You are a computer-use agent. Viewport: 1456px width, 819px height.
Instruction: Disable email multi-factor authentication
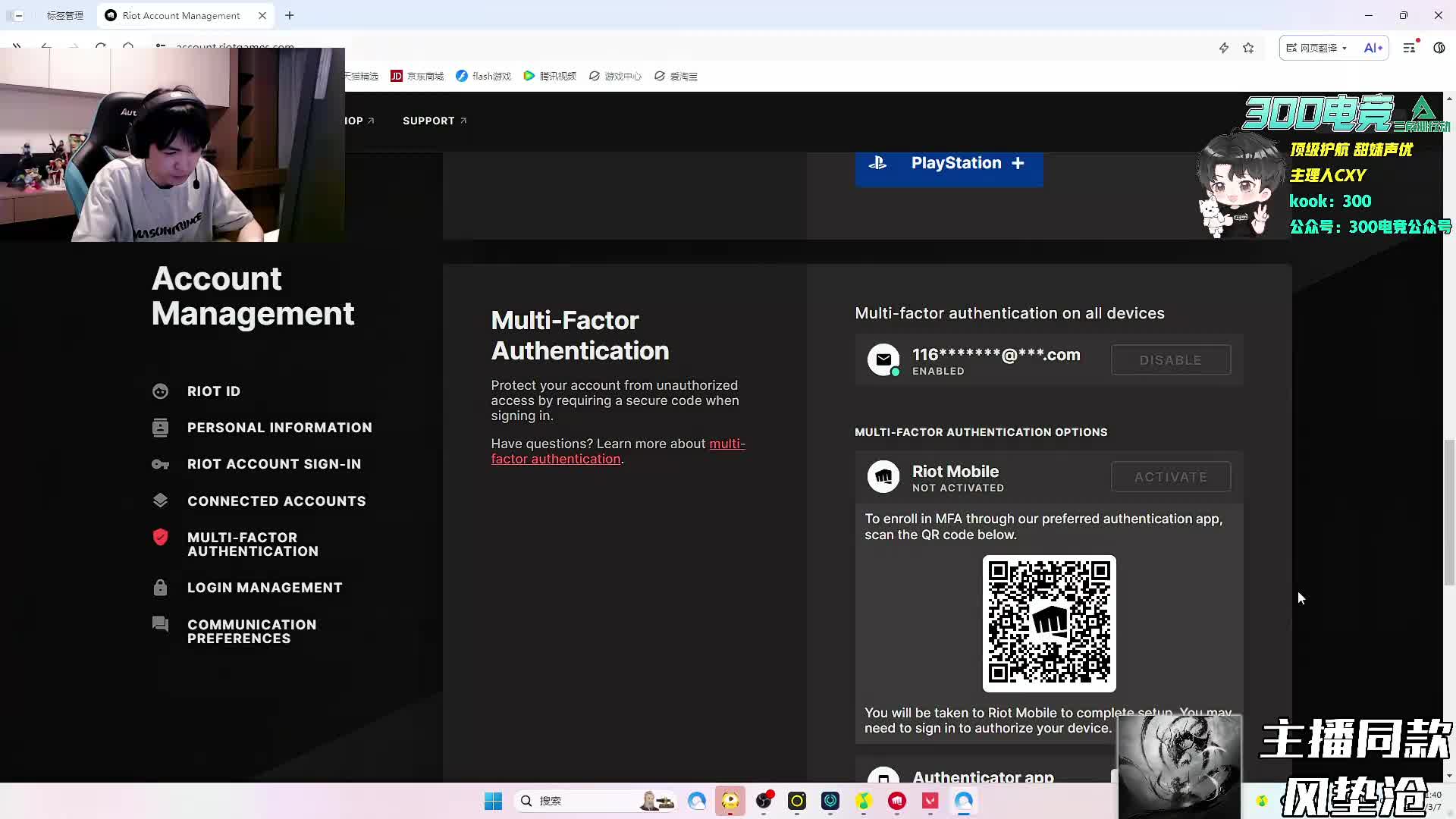coord(1170,360)
